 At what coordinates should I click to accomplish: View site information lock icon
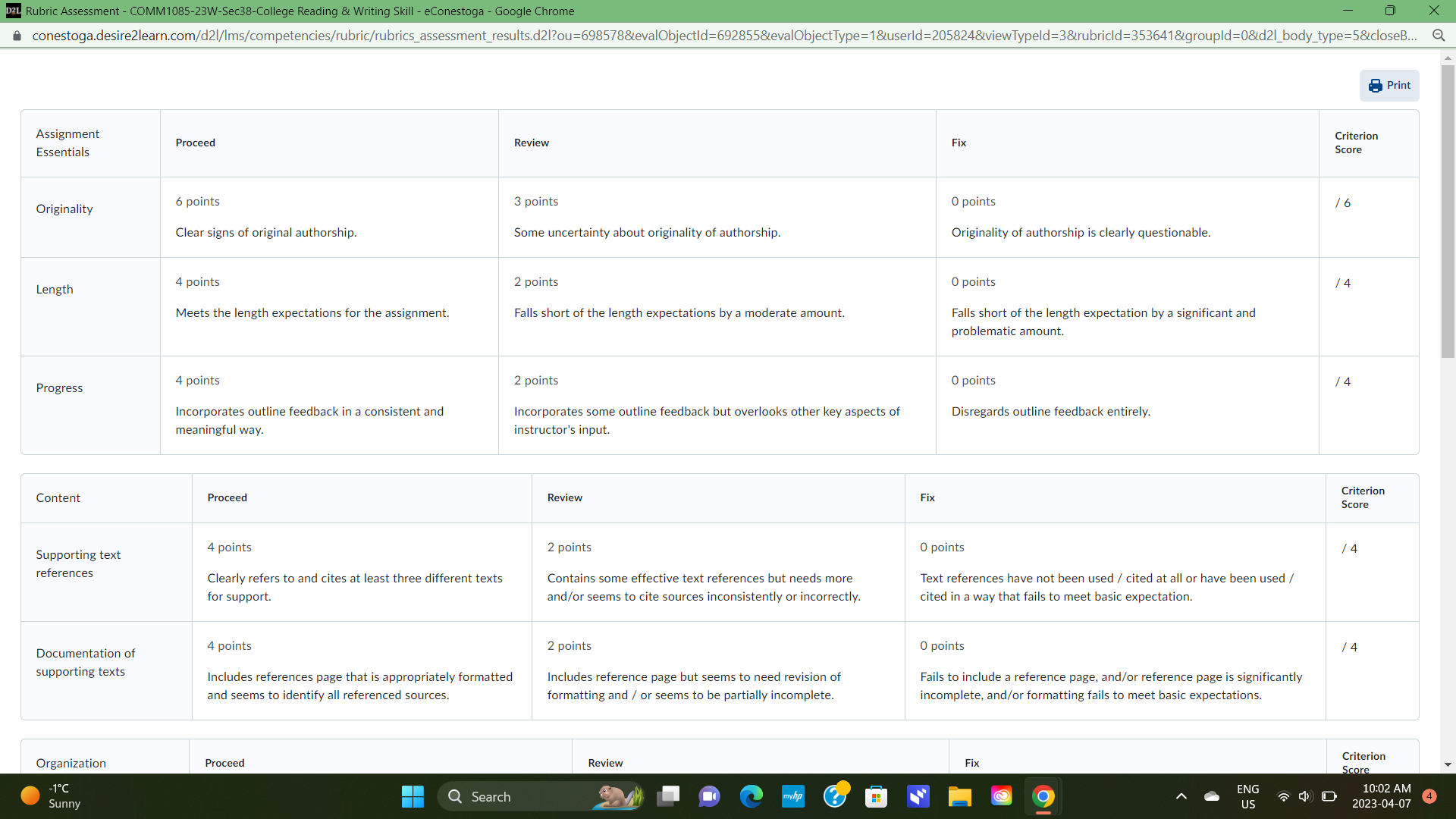click(17, 36)
